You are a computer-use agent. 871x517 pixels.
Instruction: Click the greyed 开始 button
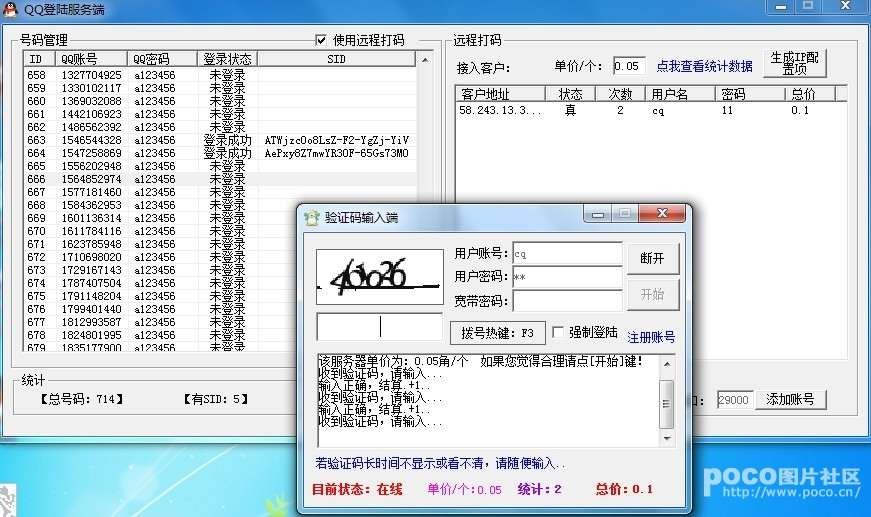(x=652, y=294)
